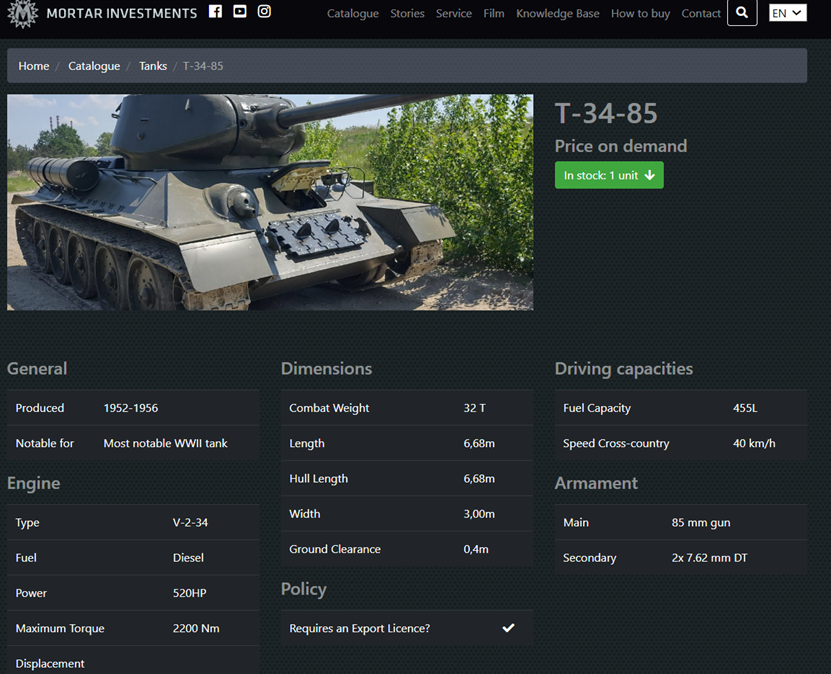Open the Contact page link

[700, 13]
